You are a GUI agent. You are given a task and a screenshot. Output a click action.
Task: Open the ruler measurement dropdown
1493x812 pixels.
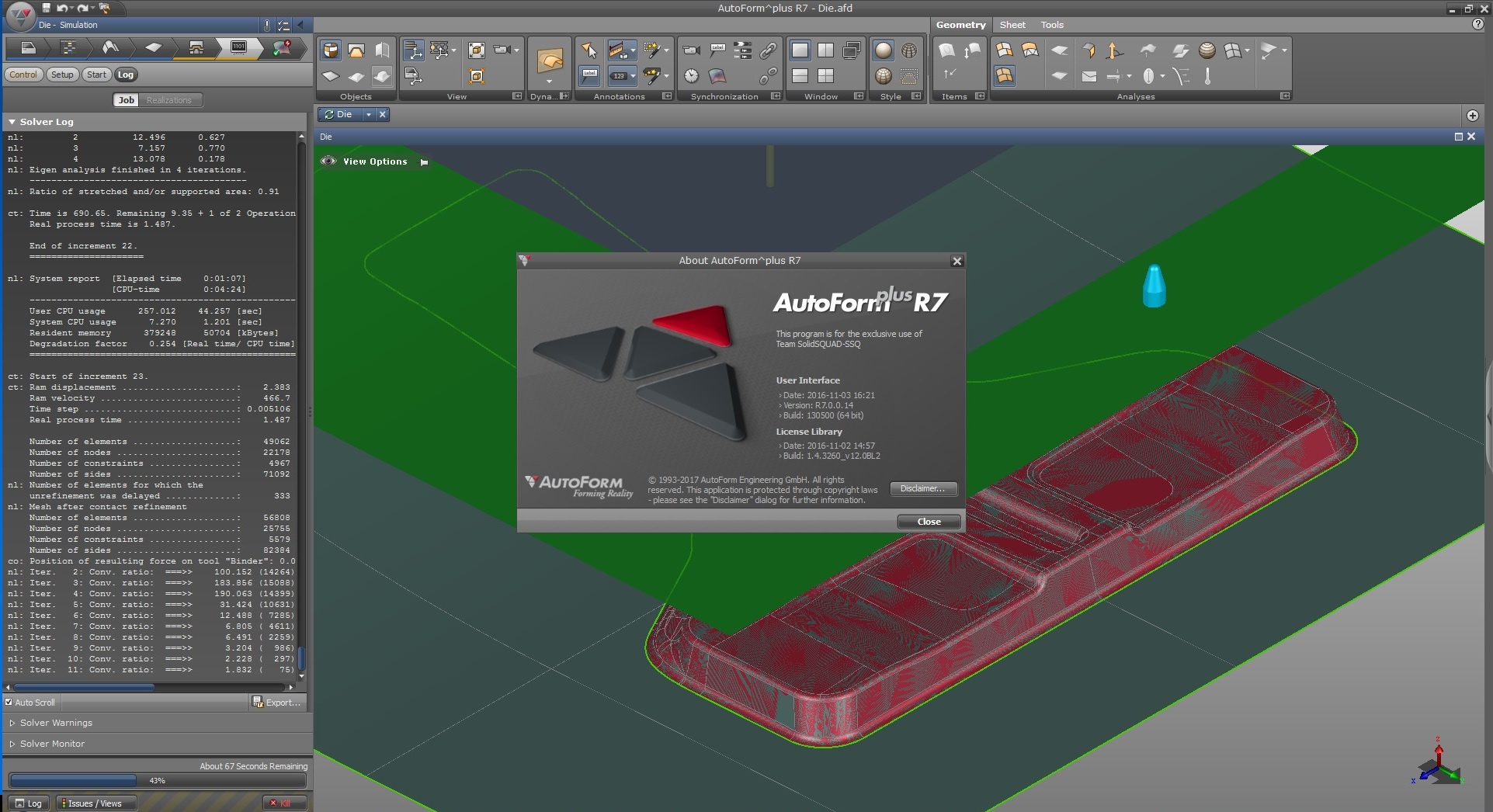(x=634, y=50)
